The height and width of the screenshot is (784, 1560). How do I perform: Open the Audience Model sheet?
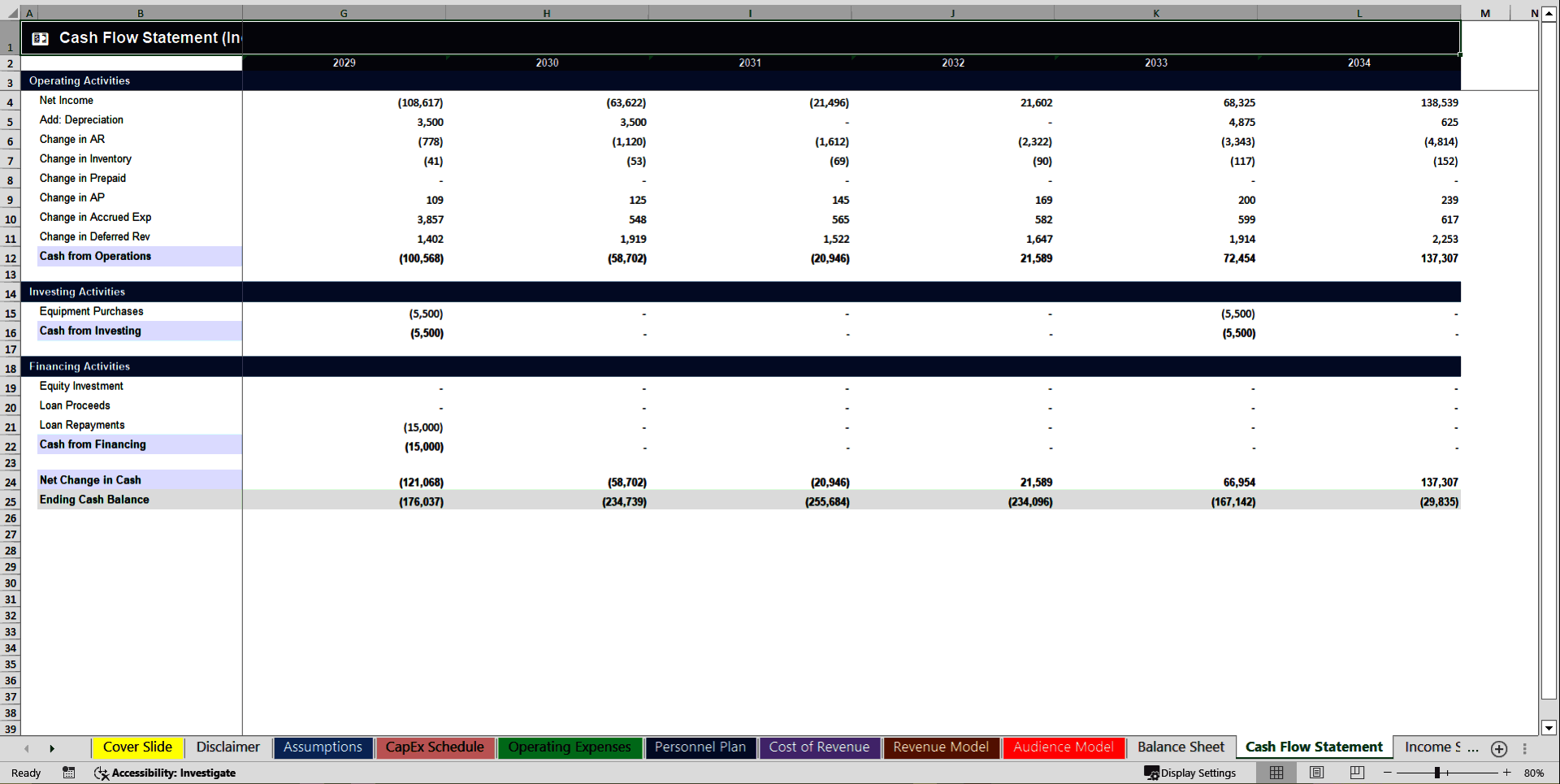pyautogui.click(x=1064, y=747)
